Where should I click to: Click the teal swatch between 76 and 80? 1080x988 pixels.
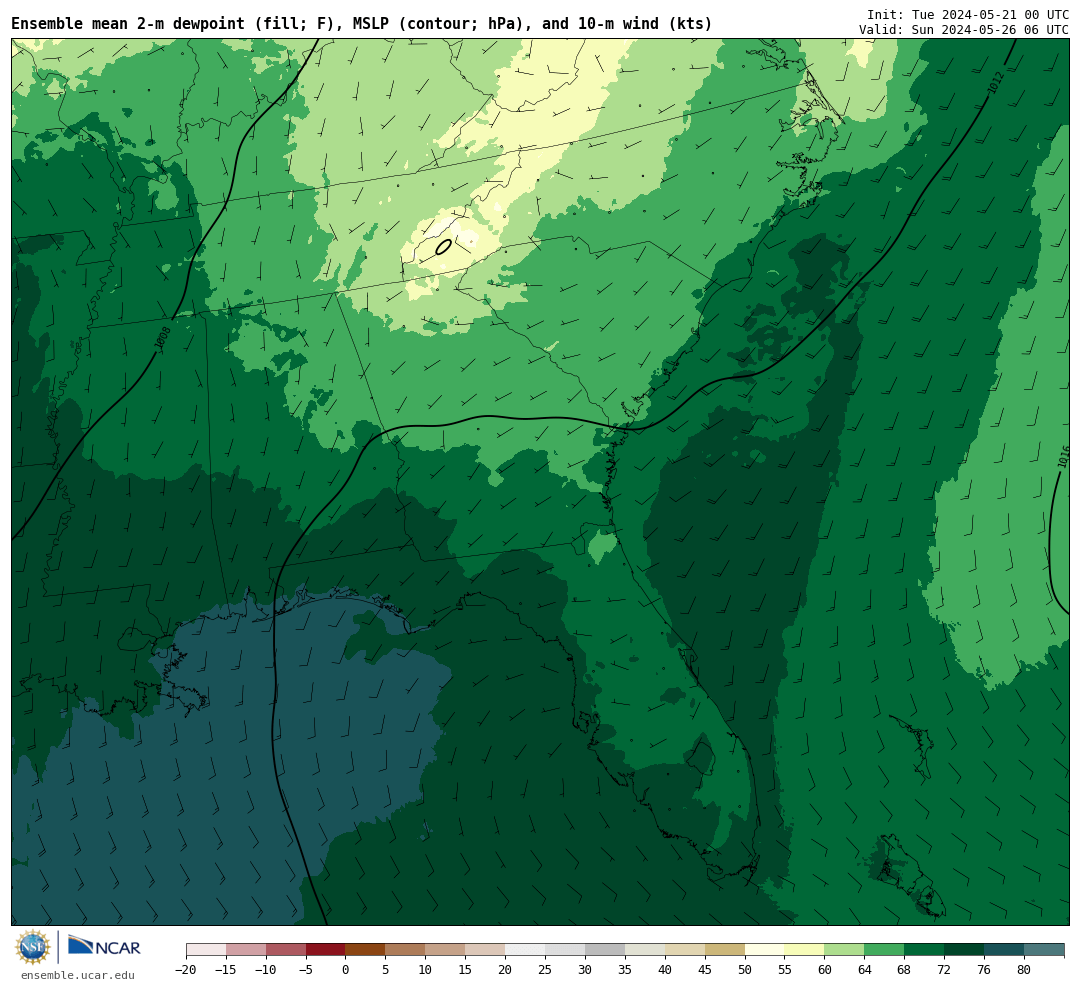pyautogui.click(x=1004, y=950)
